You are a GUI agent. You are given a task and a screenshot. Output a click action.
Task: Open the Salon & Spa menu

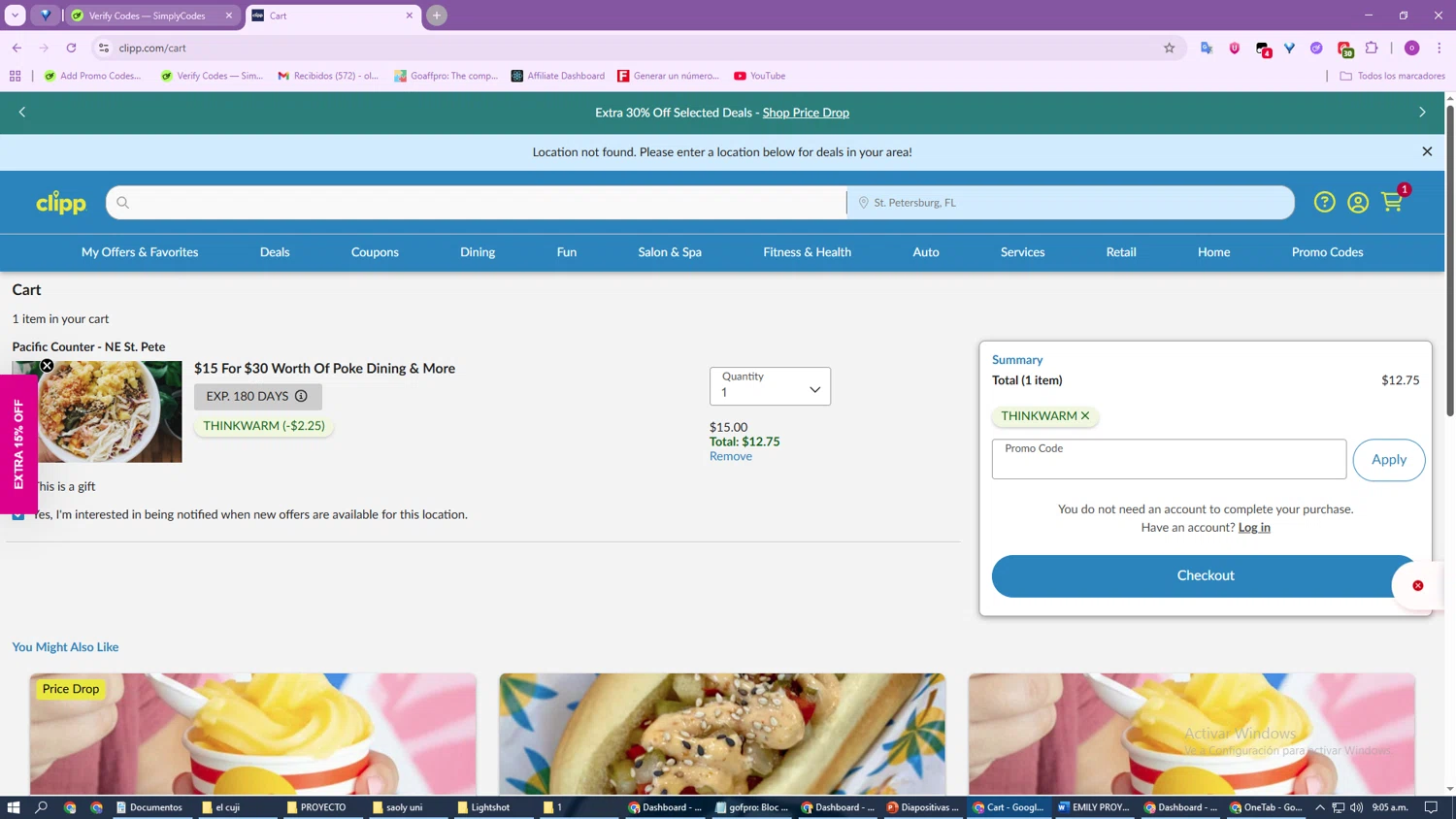point(670,252)
